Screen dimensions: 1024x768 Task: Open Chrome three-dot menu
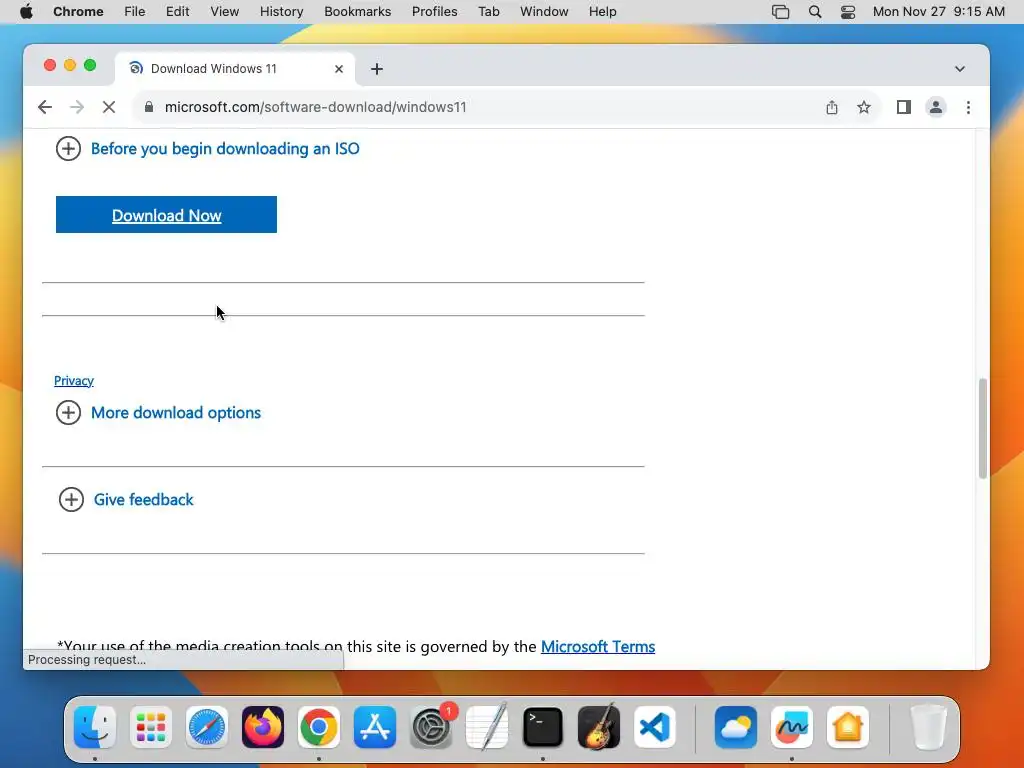968,107
